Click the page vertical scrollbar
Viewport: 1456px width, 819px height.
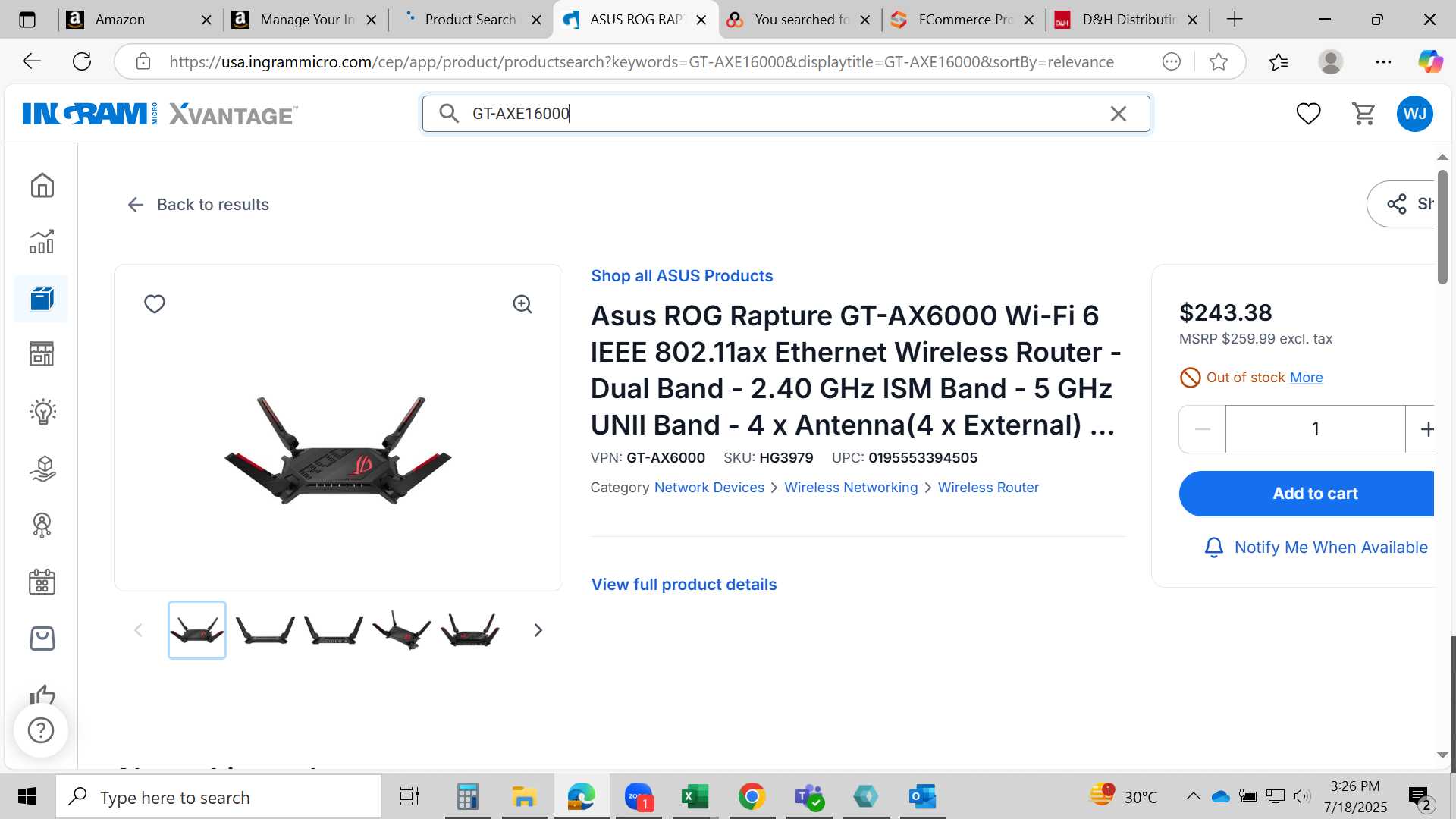click(1442, 227)
